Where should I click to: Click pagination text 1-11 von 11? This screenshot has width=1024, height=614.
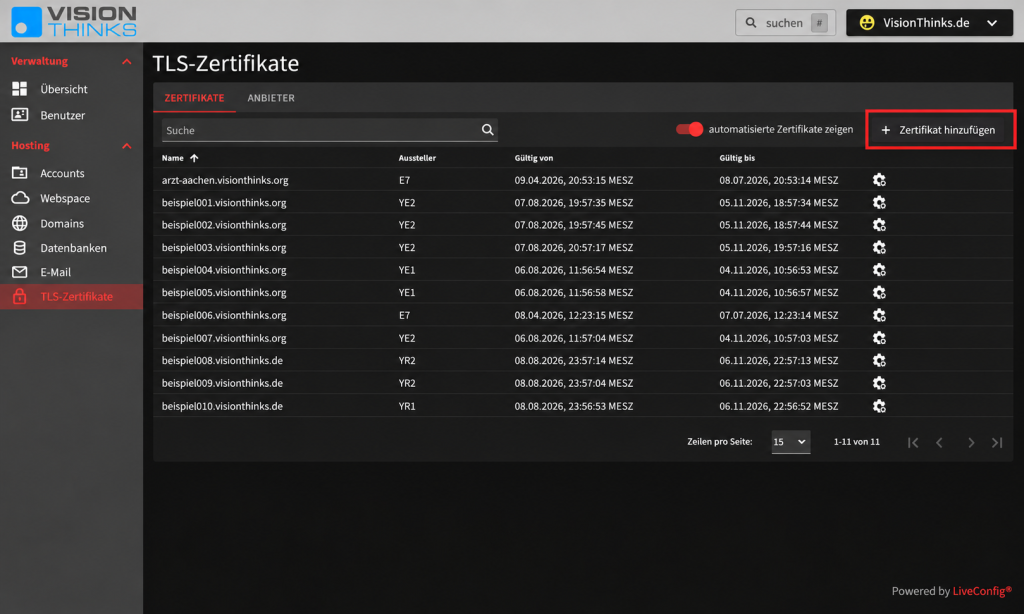[x=856, y=442]
